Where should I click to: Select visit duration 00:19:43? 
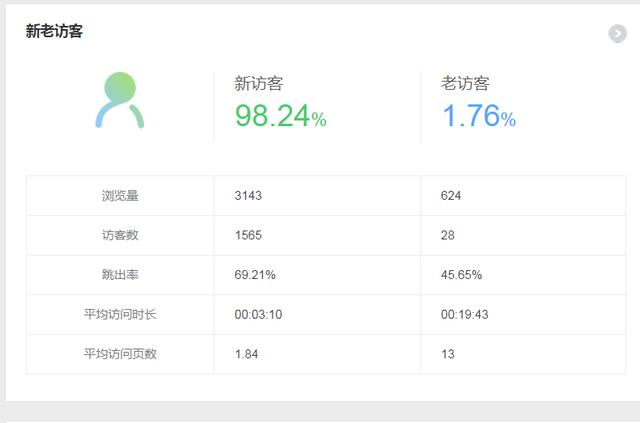(x=464, y=314)
